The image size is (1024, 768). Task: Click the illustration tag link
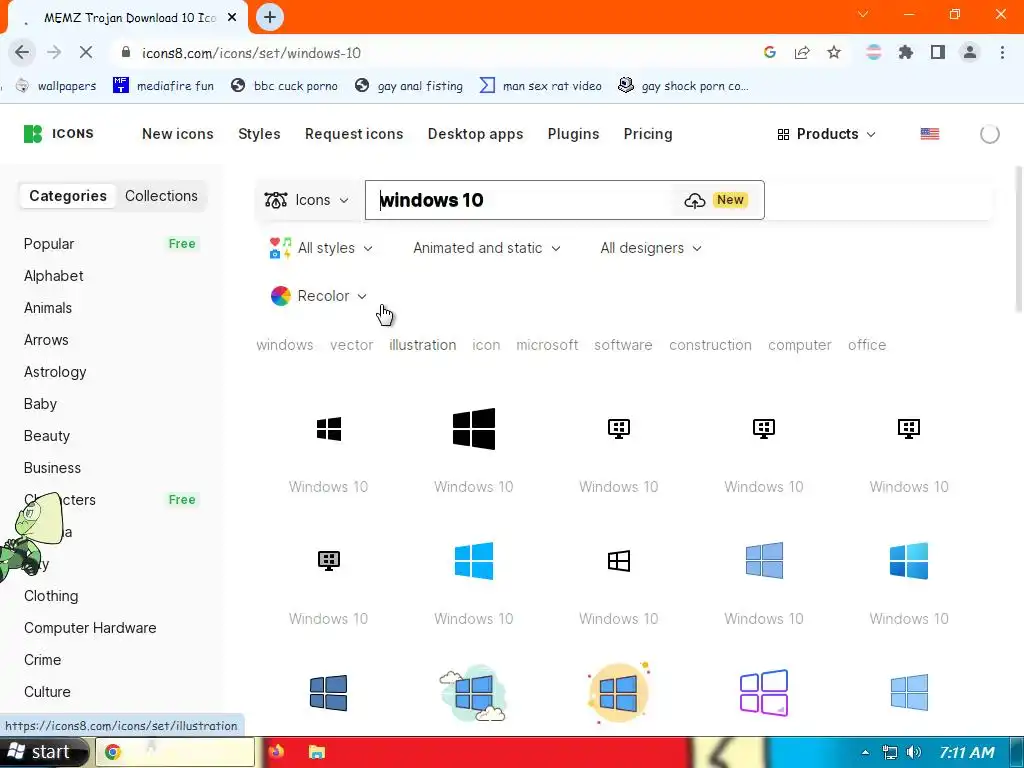[x=423, y=345]
